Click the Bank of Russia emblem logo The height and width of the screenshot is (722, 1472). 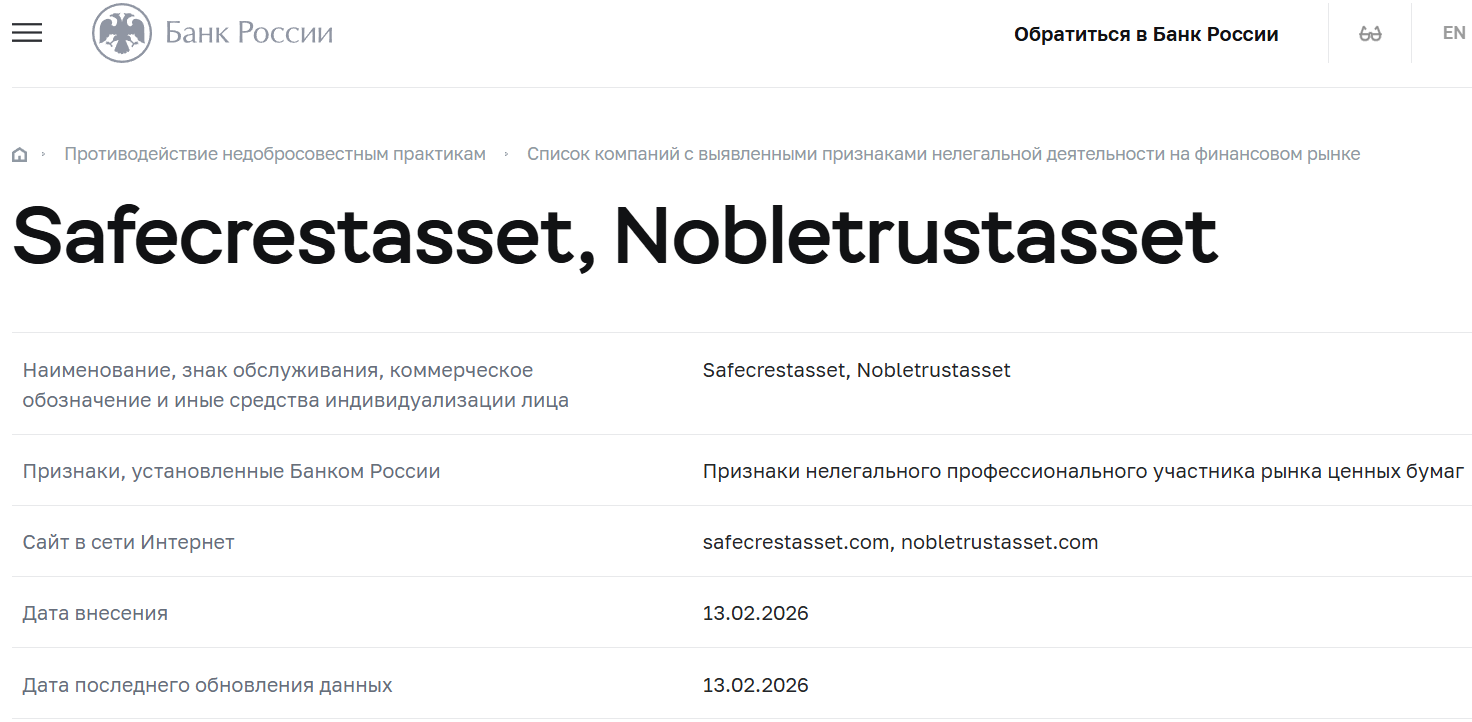(120, 31)
